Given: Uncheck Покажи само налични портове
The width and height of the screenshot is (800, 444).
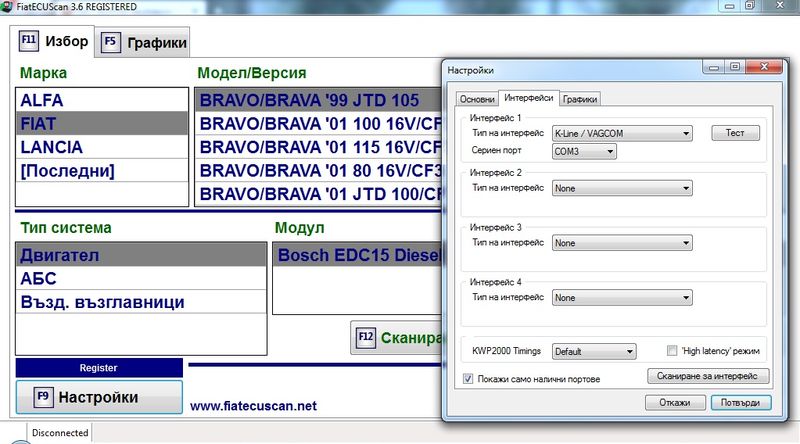Looking at the screenshot, I should tap(468, 379).
